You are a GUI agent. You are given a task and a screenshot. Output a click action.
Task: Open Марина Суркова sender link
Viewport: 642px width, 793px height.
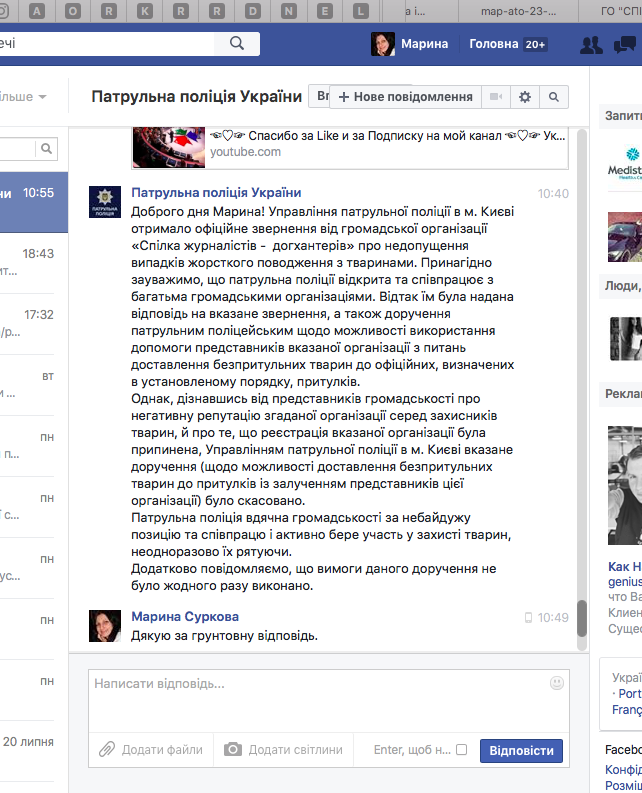[x=185, y=616]
